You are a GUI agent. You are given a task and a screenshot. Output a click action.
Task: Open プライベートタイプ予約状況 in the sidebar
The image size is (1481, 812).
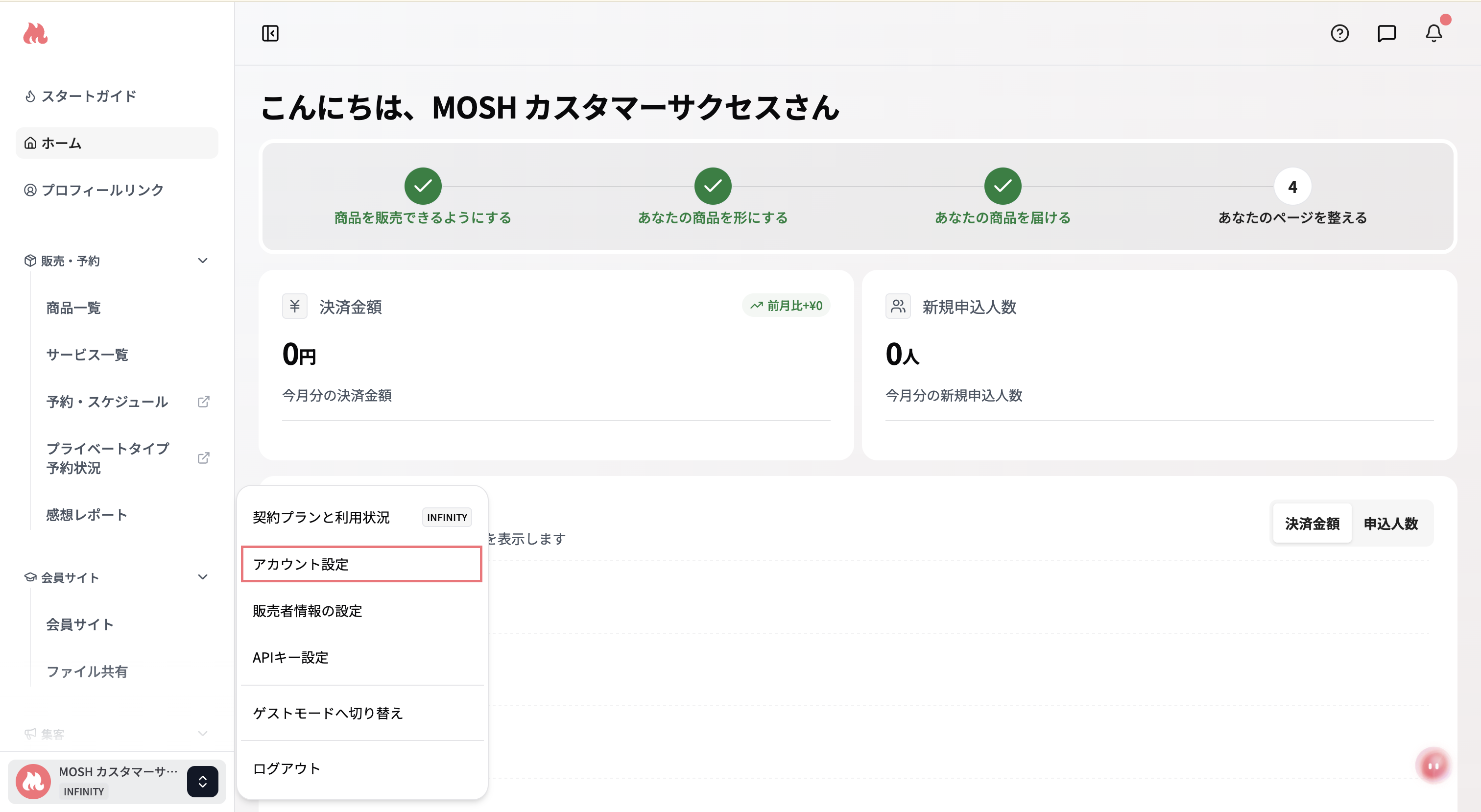[108, 458]
